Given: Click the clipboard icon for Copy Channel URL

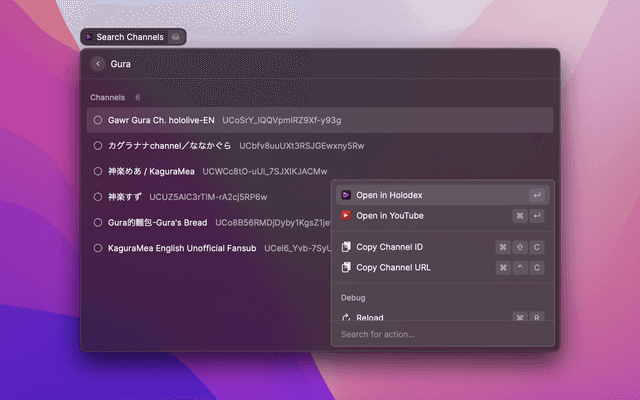Looking at the screenshot, I should (x=346, y=267).
